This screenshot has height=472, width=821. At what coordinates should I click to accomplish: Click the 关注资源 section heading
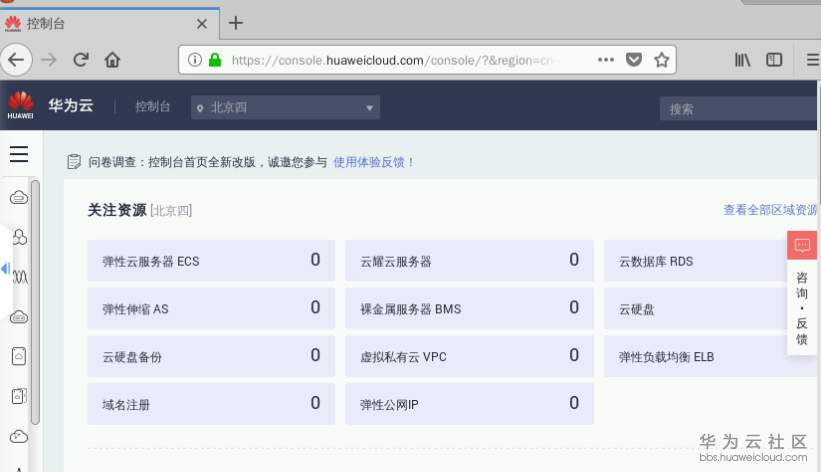pyautogui.click(x=117, y=210)
